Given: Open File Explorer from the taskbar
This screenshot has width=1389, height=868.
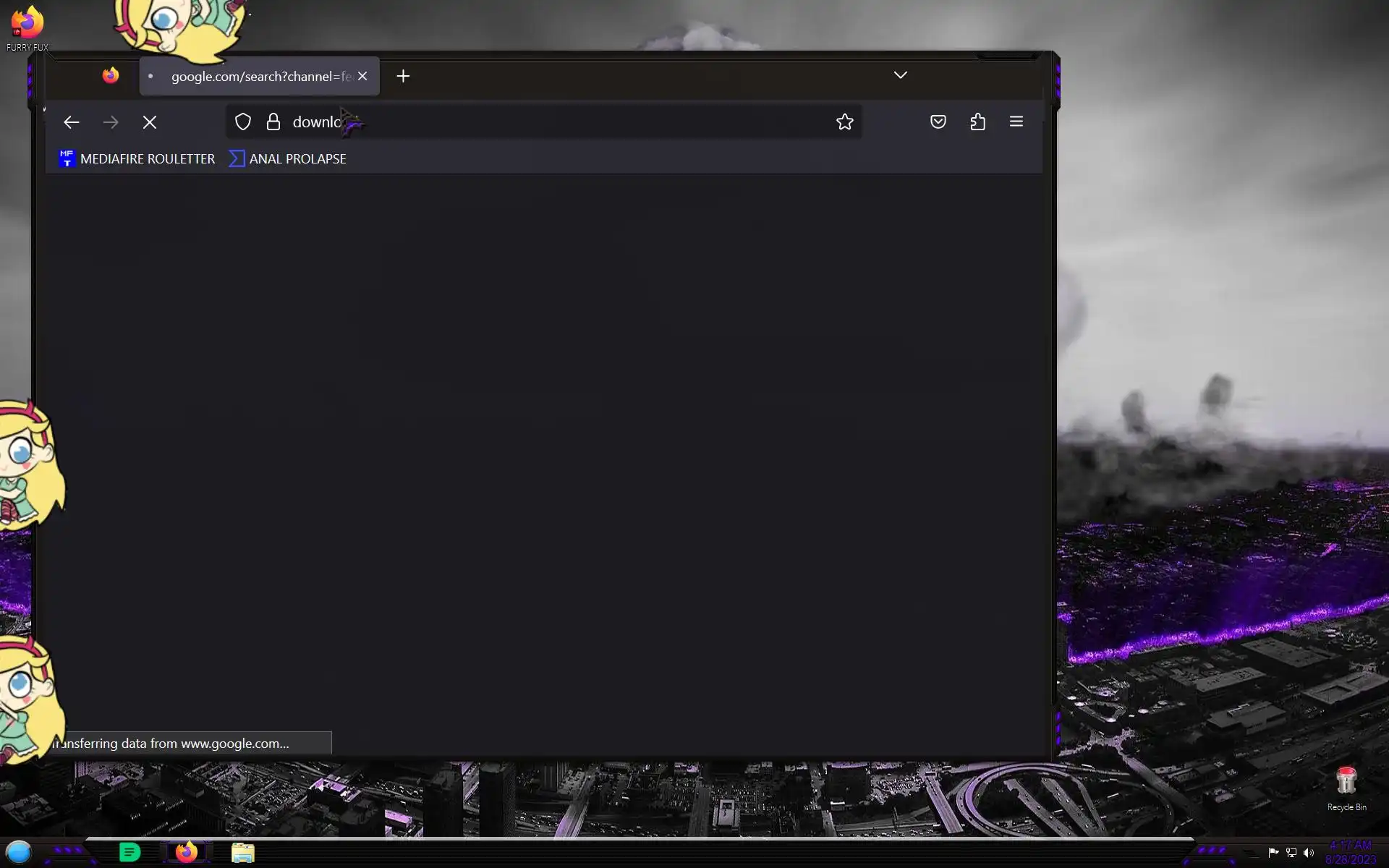Looking at the screenshot, I should (x=242, y=853).
